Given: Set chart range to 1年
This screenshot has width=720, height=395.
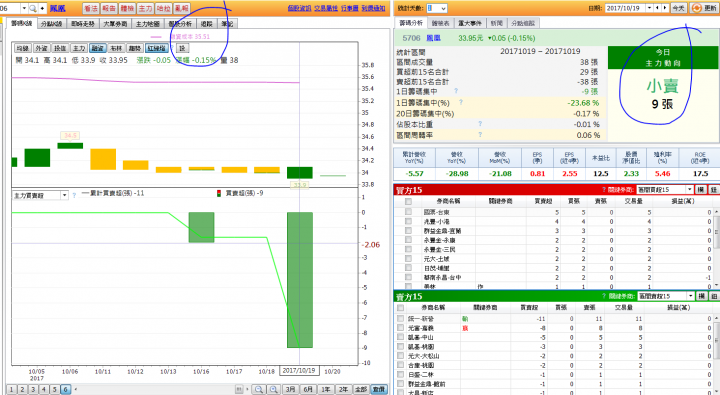Looking at the screenshot, I should (326, 389).
